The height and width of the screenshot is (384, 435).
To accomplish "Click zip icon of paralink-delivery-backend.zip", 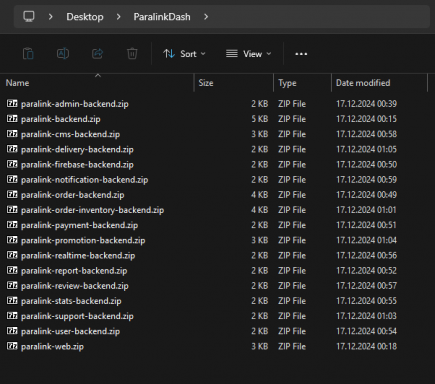I will tap(12, 149).
